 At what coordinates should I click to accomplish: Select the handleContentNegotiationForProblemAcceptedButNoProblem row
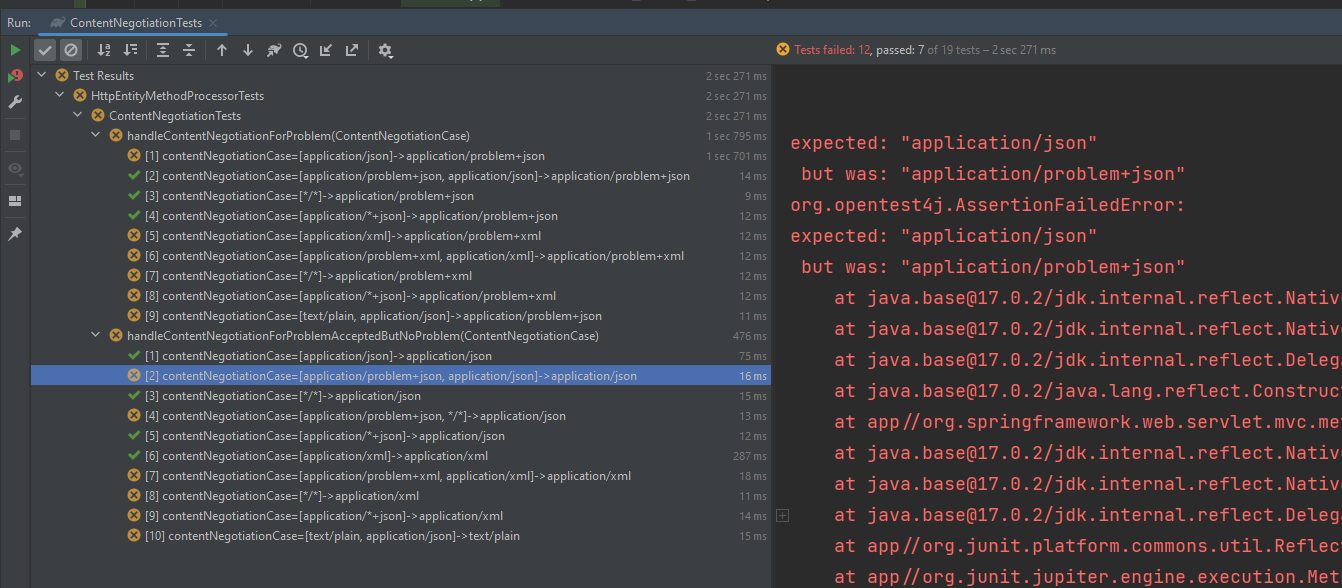point(401,336)
